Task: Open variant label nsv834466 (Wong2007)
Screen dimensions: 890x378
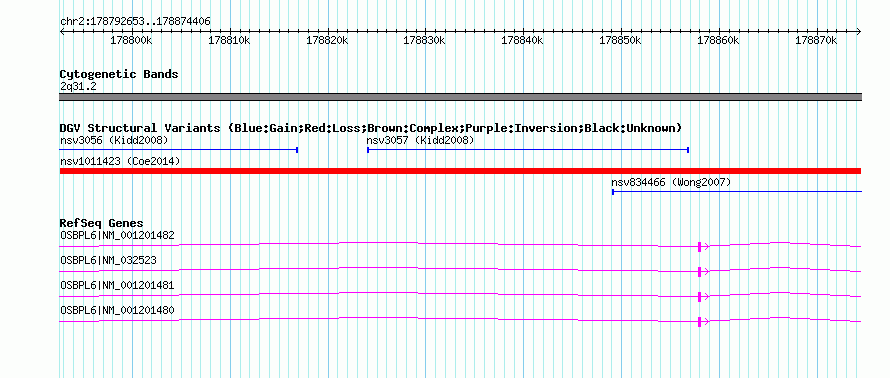Action: [671, 183]
